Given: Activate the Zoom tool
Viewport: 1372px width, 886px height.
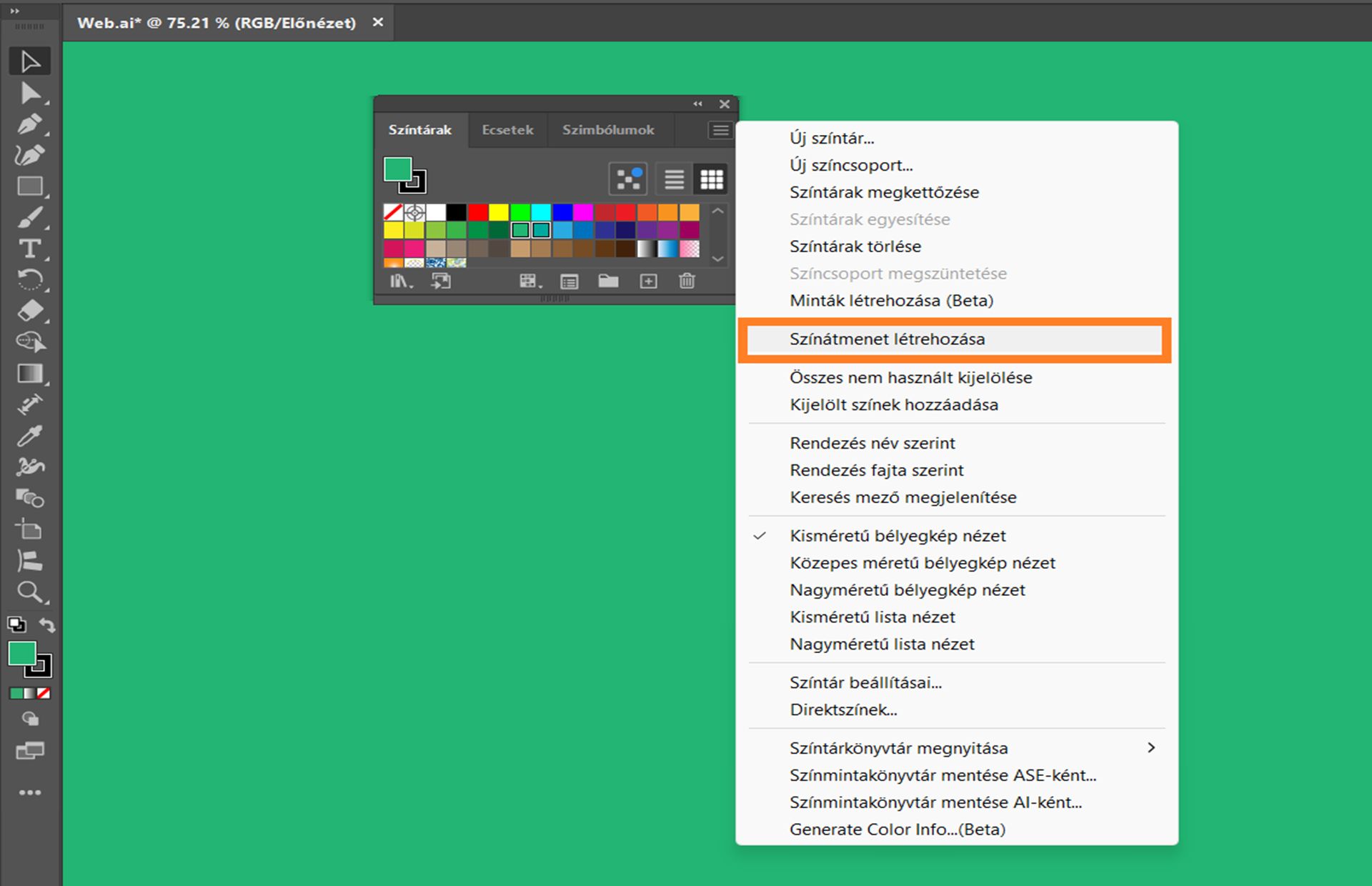Looking at the screenshot, I should (x=29, y=592).
